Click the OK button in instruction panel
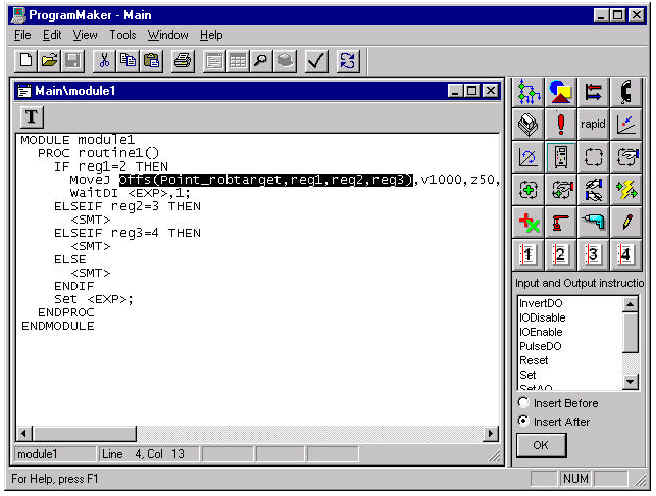Image resolution: width=656 pixels, height=496 pixels. tap(541, 445)
